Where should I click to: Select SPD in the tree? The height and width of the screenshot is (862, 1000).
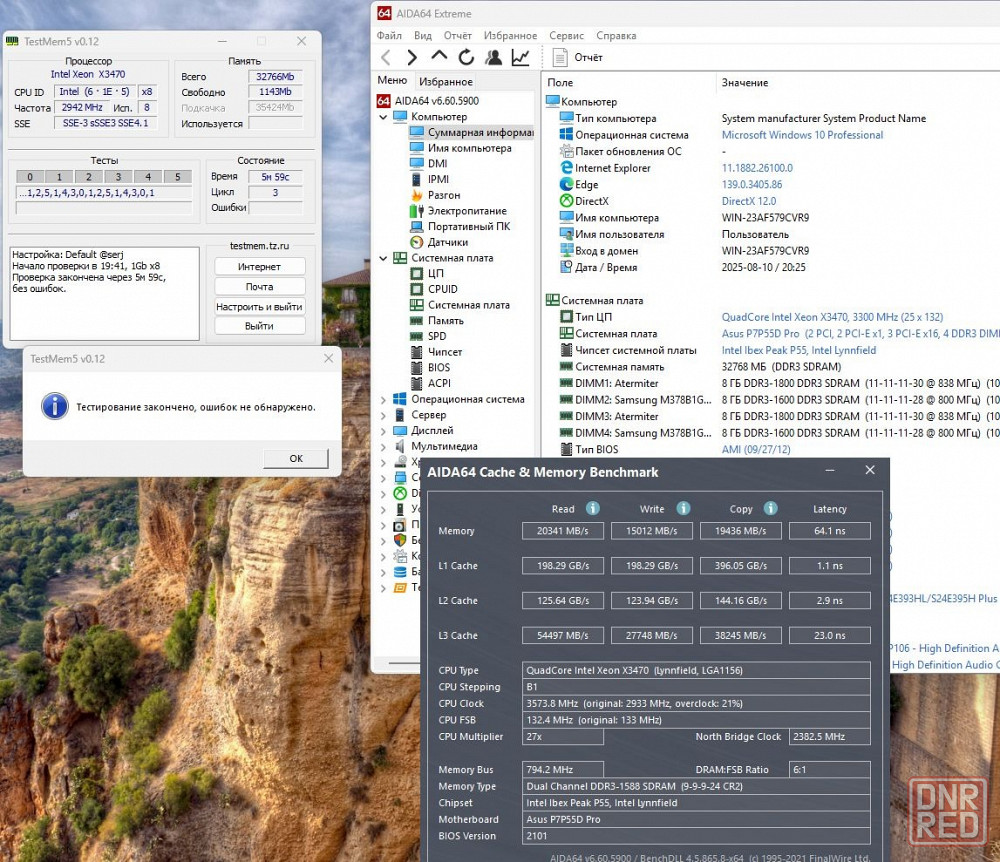tap(437, 336)
